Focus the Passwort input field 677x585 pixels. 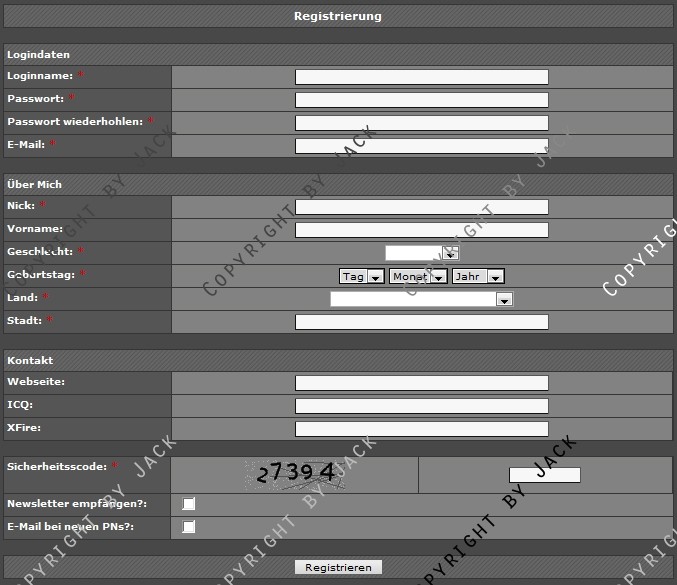421,100
